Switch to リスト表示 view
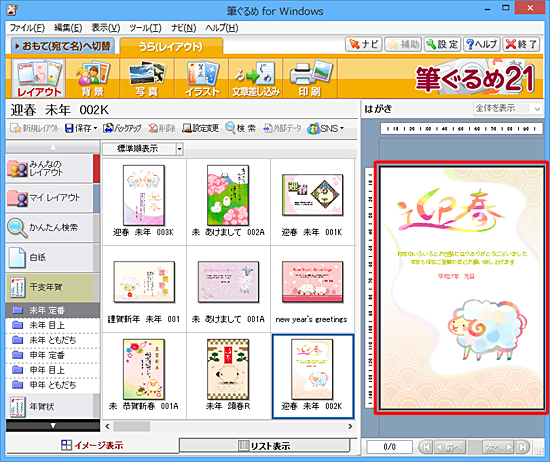This screenshot has height=462, width=550. [264, 446]
